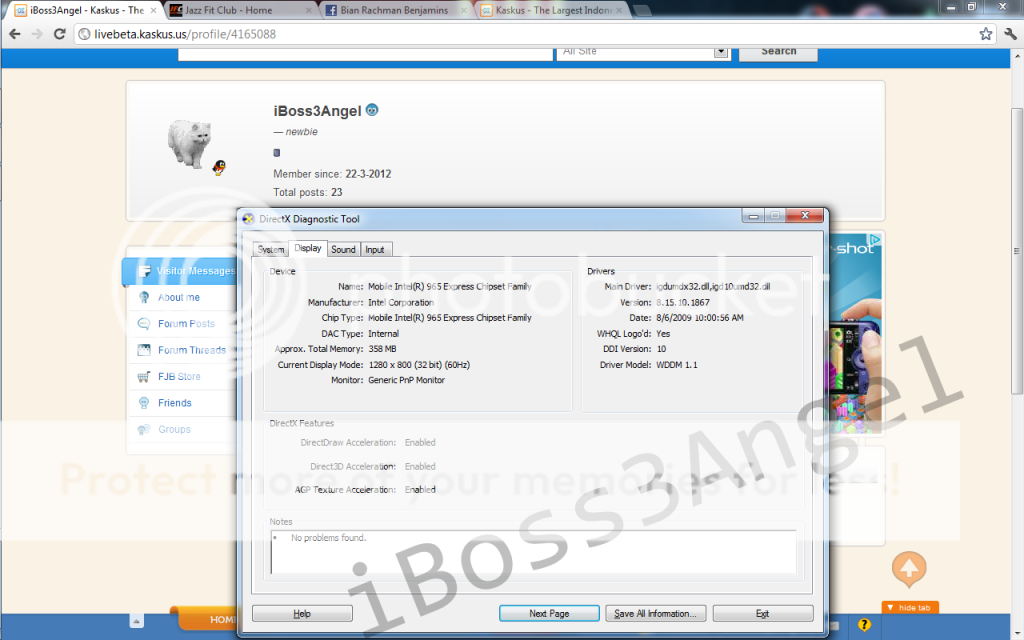Click Help button in DirectX tool
1024x640 pixels.
pyautogui.click(x=302, y=613)
